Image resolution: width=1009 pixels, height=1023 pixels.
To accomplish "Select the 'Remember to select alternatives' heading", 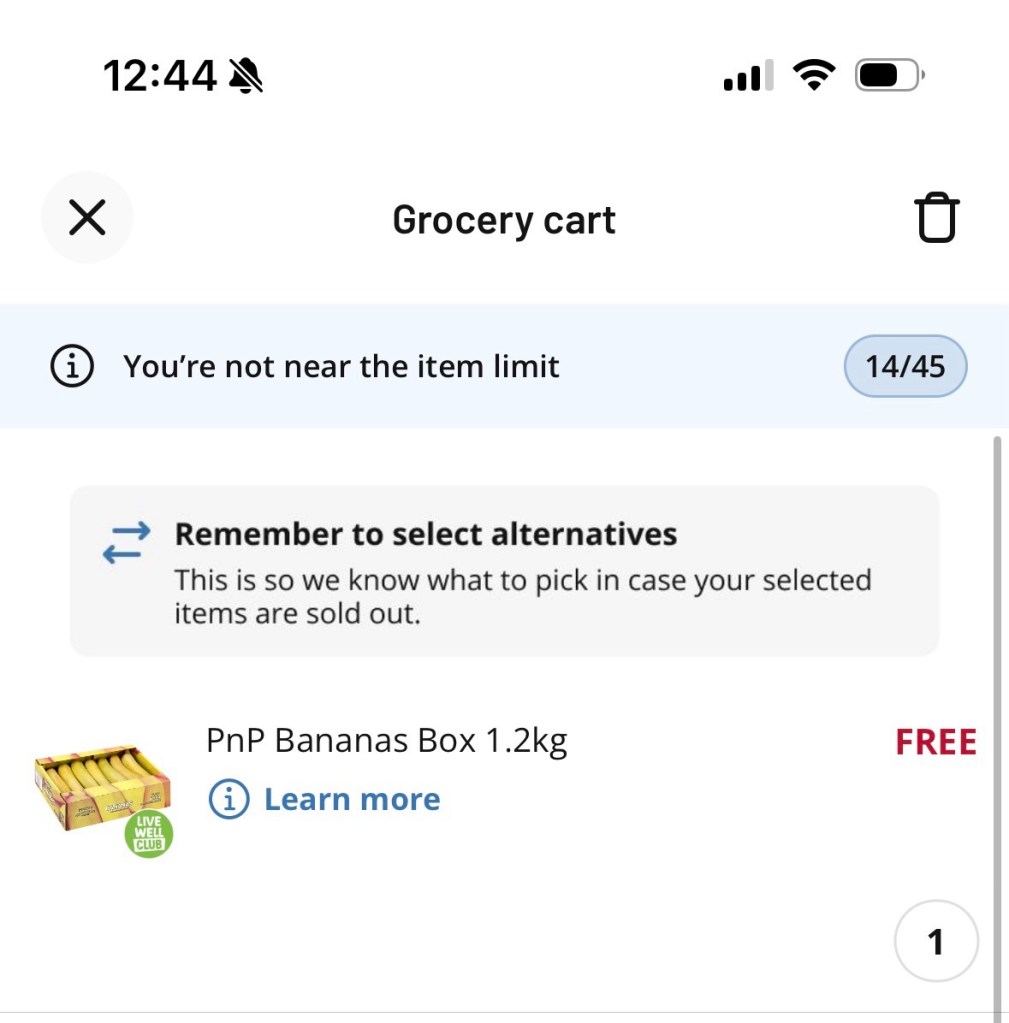I will [x=425, y=534].
